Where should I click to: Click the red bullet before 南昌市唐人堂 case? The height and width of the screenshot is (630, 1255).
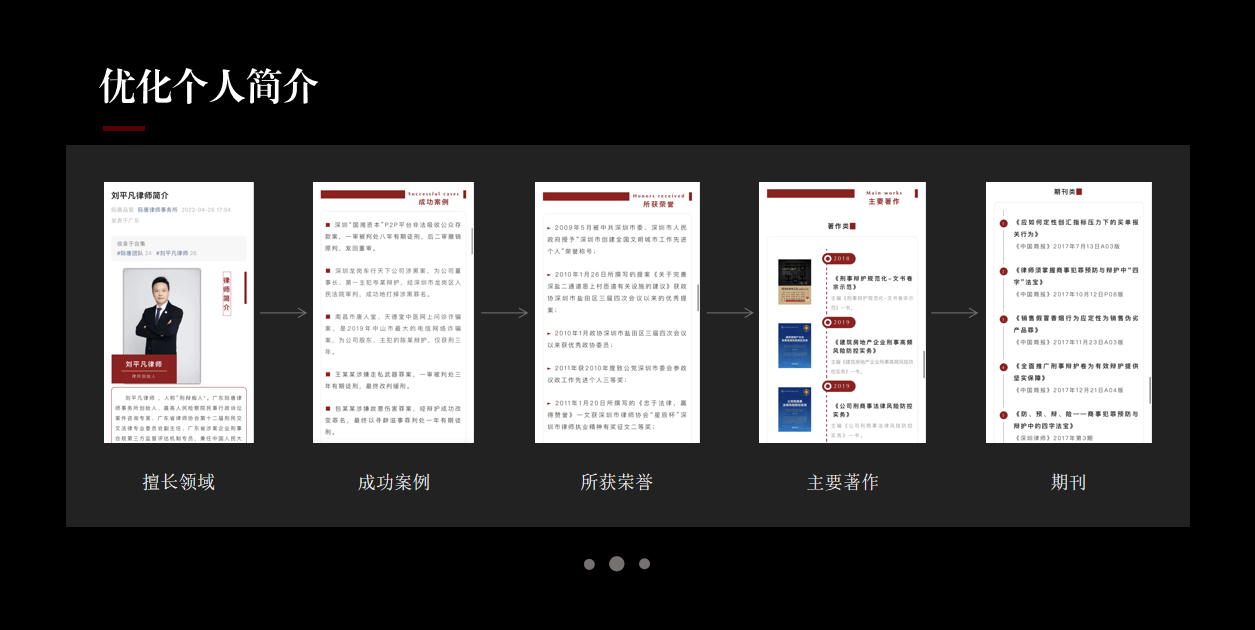pyautogui.click(x=328, y=316)
